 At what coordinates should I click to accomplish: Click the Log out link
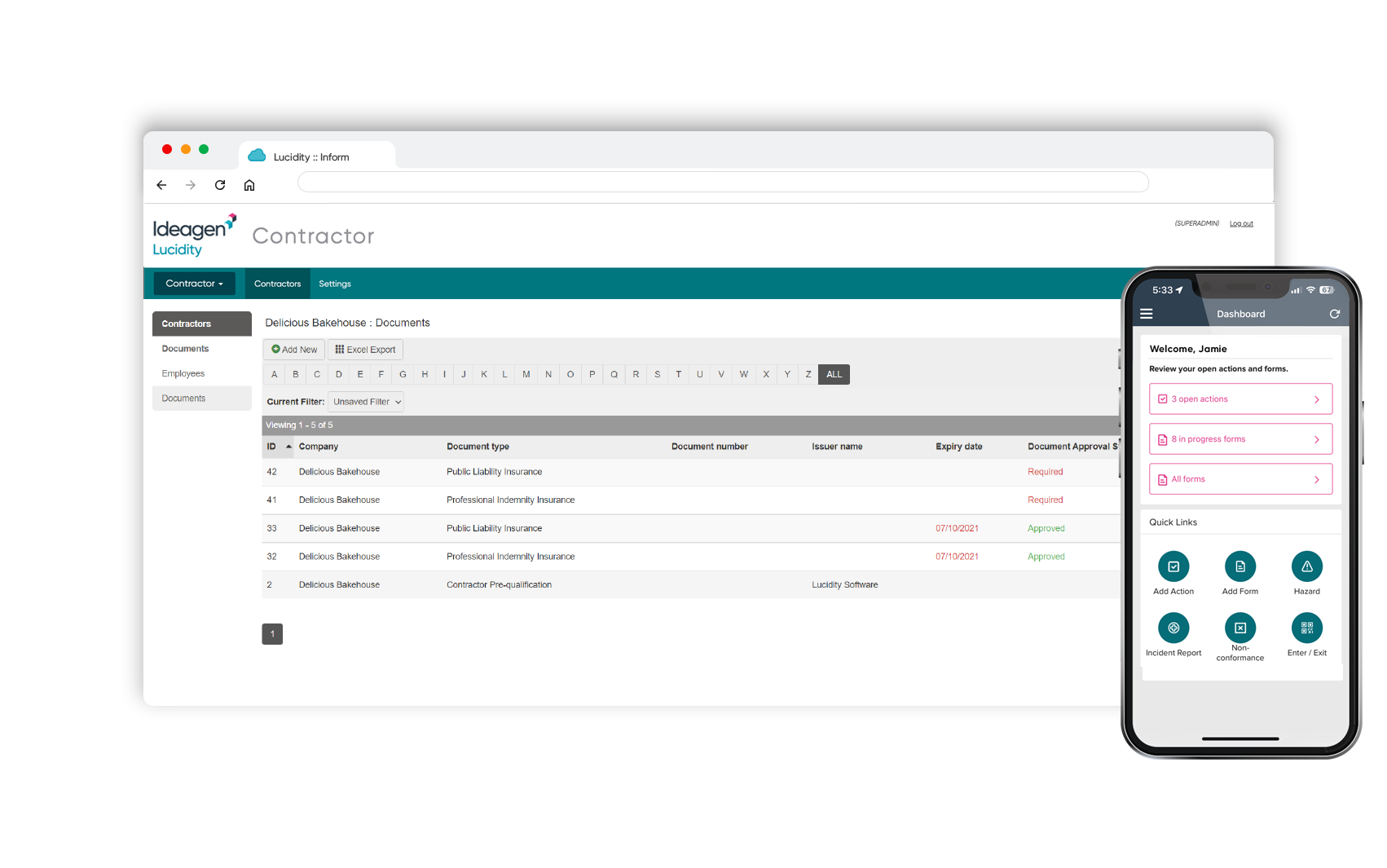click(1240, 223)
